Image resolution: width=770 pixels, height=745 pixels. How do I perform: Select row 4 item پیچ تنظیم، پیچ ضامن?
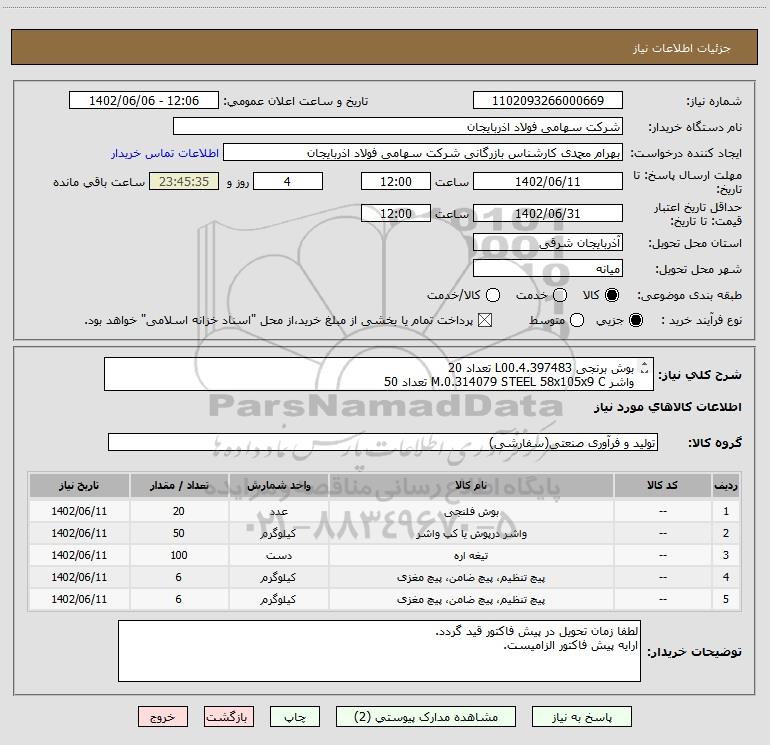(x=471, y=578)
